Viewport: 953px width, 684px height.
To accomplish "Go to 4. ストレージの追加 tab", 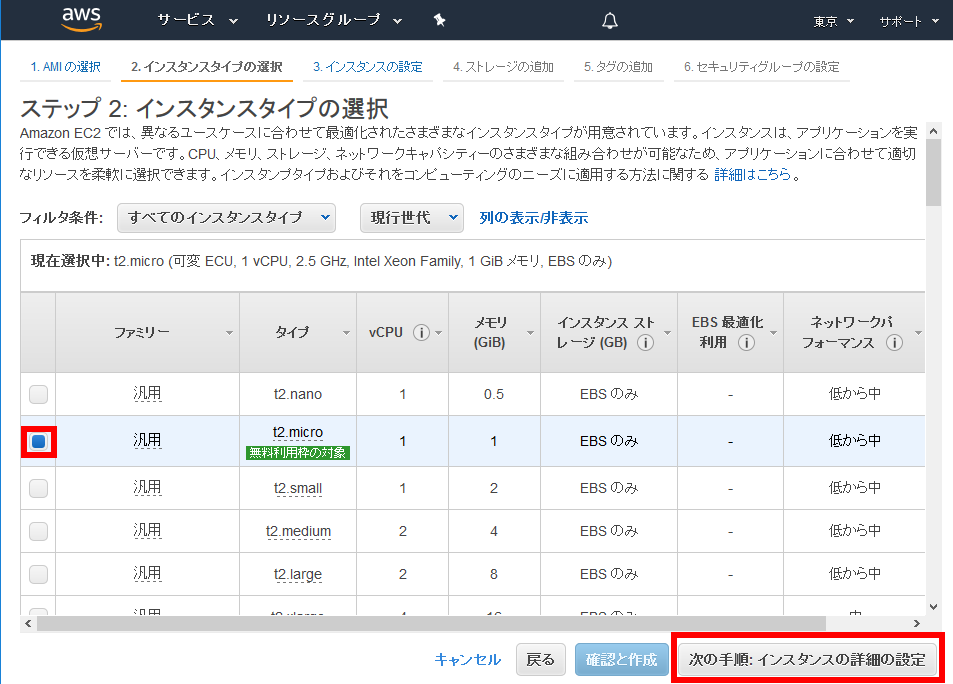I will click(503, 67).
